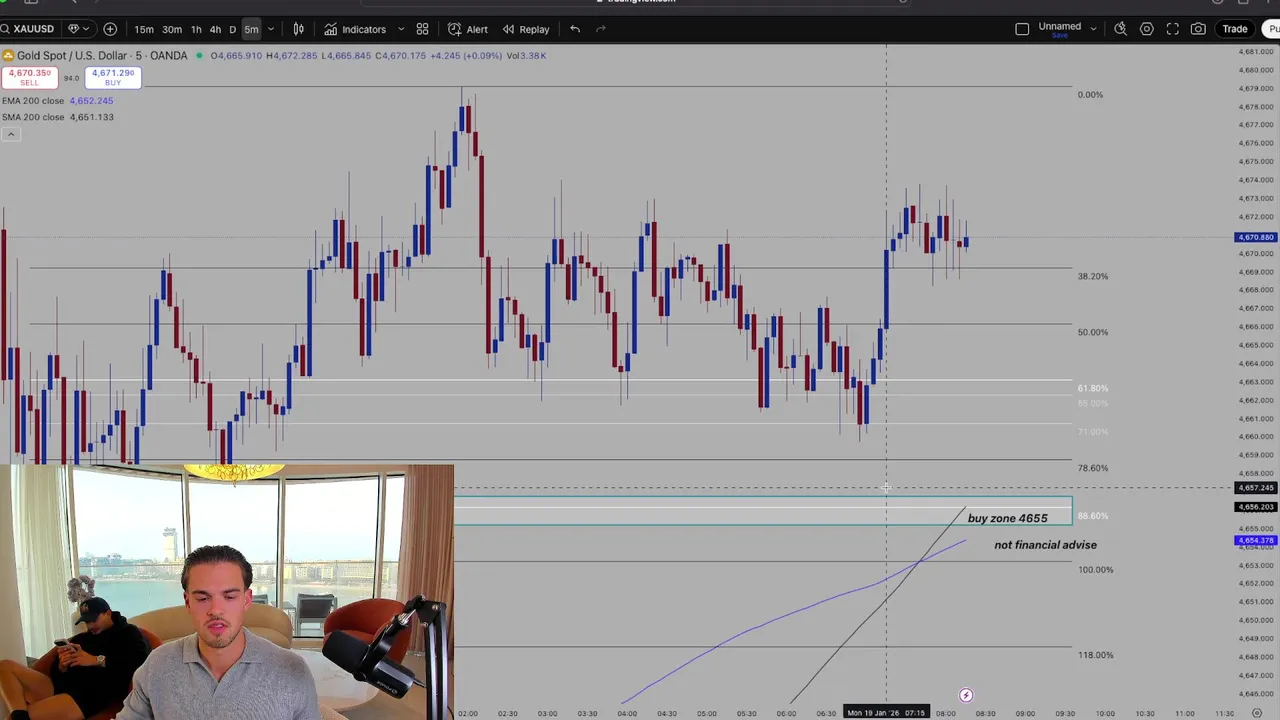
Task: Toggle fullscreen mode
Action: pyautogui.click(x=1172, y=29)
